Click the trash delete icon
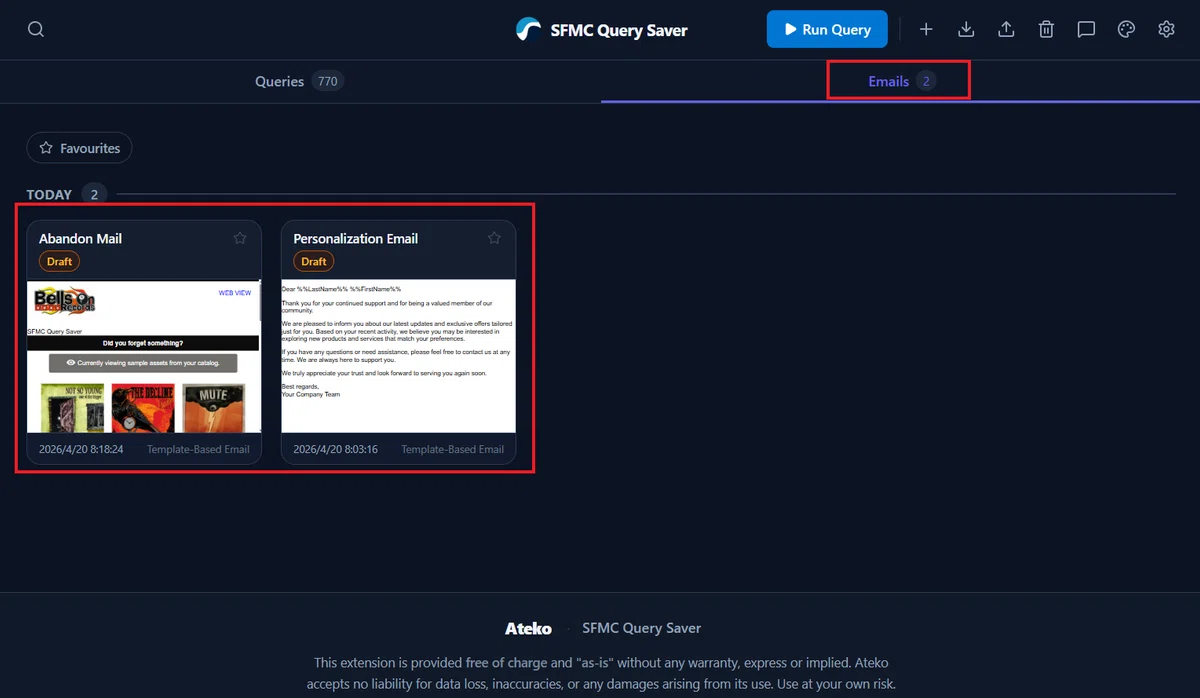The width and height of the screenshot is (1200, 698). coord(1046,30)
